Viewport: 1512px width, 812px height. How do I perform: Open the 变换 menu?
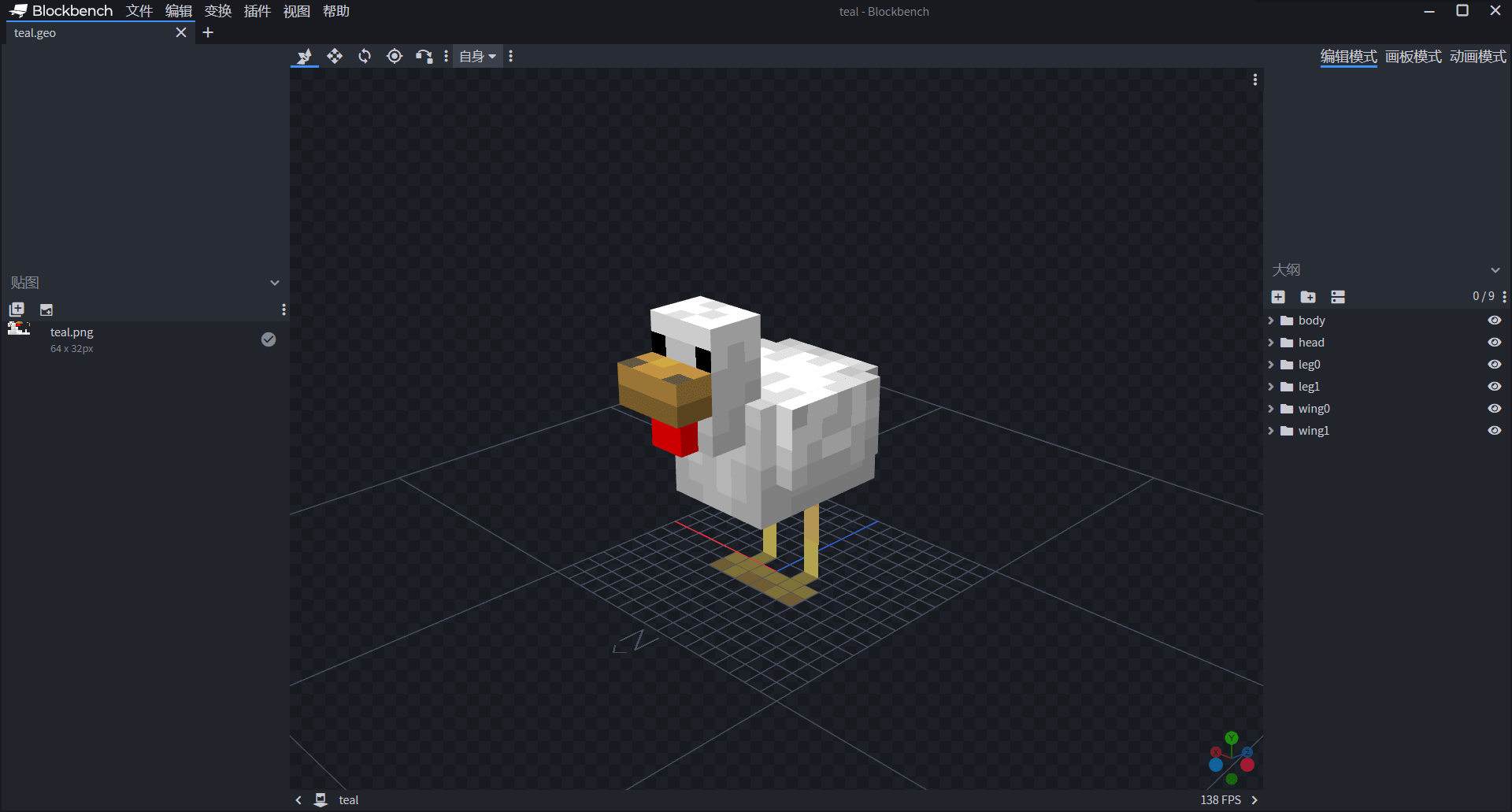218,11
